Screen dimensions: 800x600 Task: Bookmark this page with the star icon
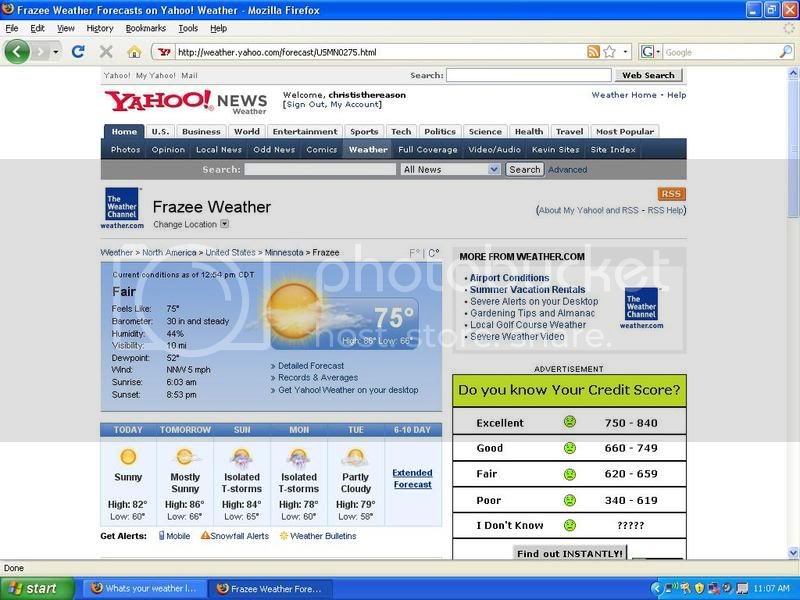[609, 52]
